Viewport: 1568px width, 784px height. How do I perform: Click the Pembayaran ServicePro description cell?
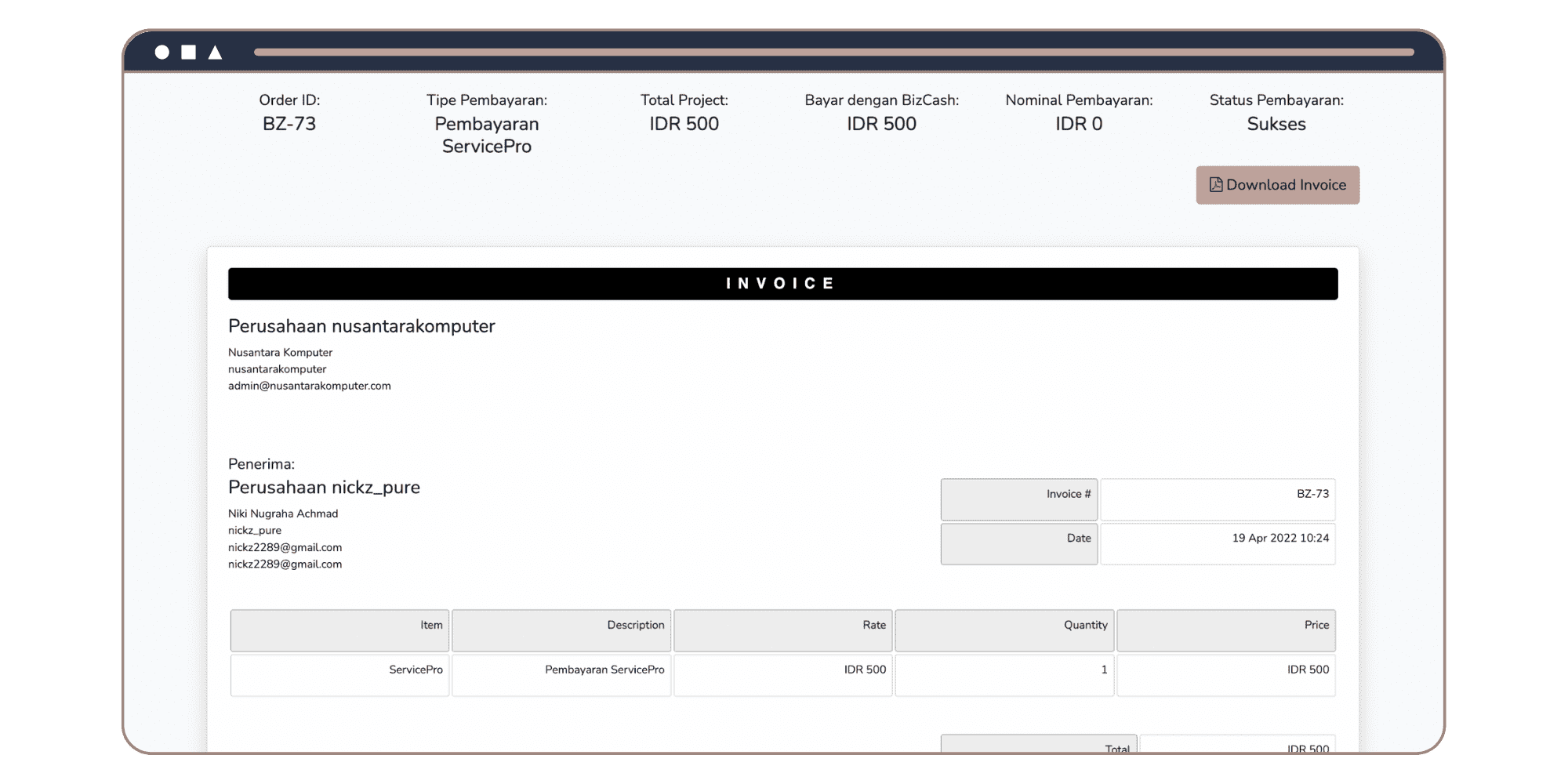point(561,674)
